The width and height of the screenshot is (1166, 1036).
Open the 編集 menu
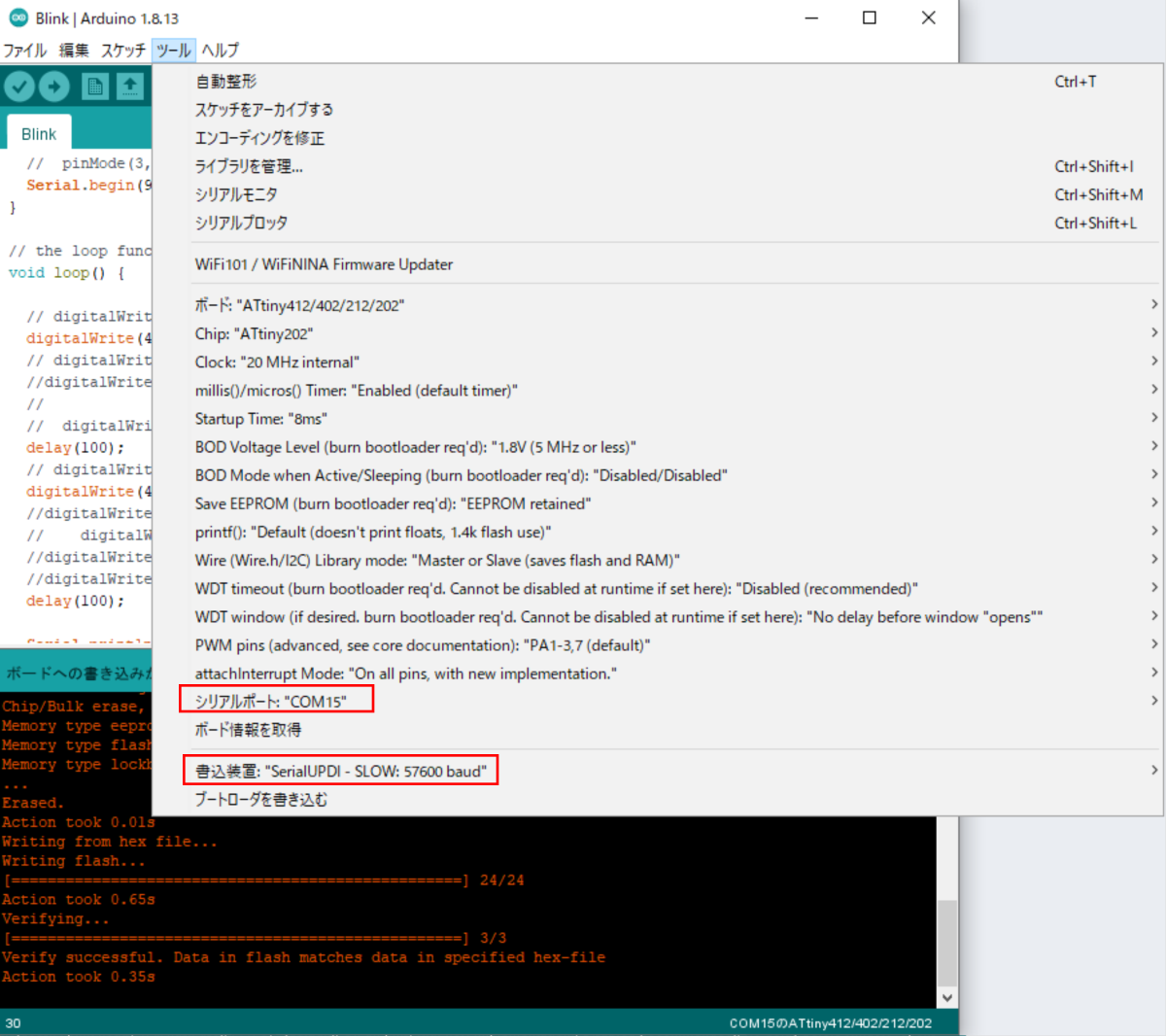pyautogui.click(x=74, y=50)
